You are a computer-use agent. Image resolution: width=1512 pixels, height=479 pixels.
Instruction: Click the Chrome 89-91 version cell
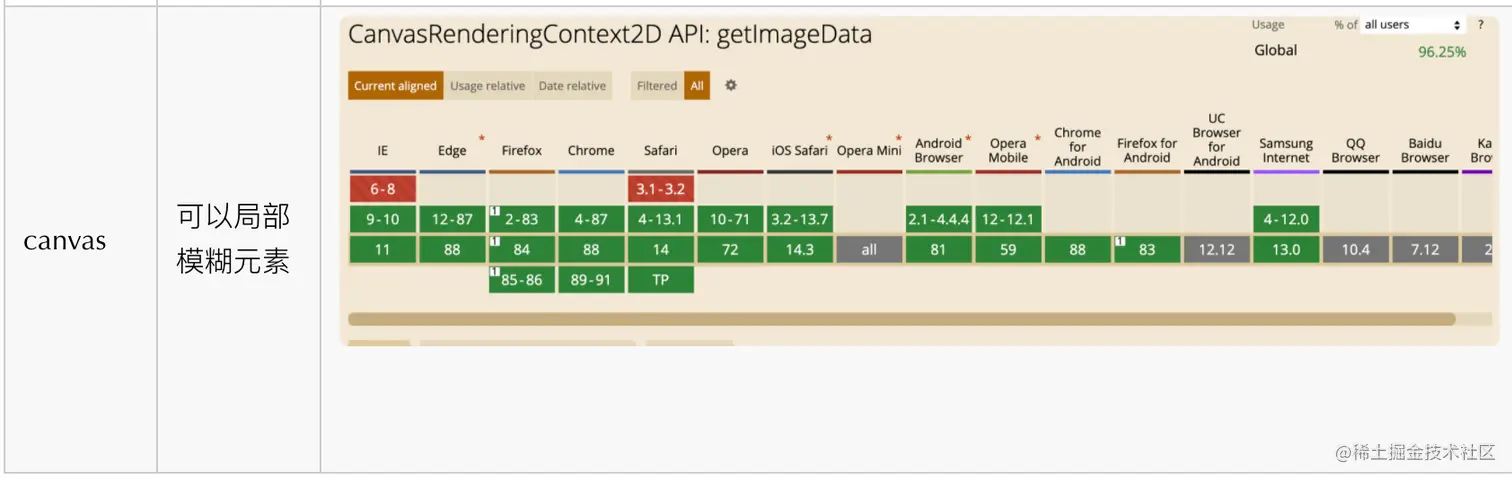[x=591, y=280]
